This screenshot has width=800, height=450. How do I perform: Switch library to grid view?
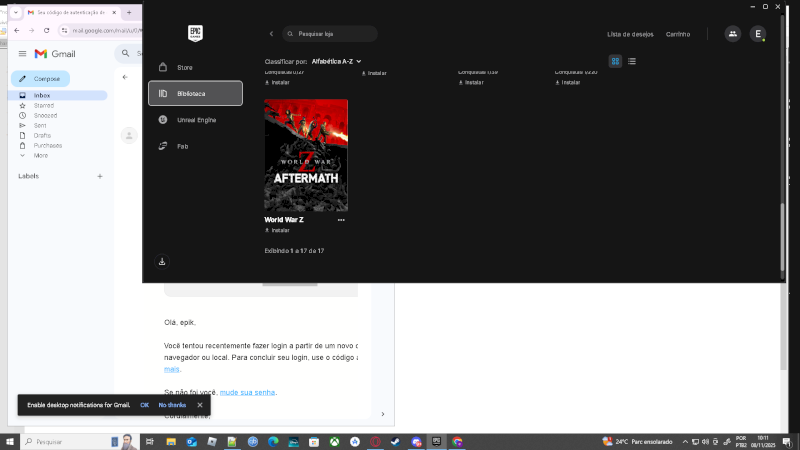tap(615, 61)
